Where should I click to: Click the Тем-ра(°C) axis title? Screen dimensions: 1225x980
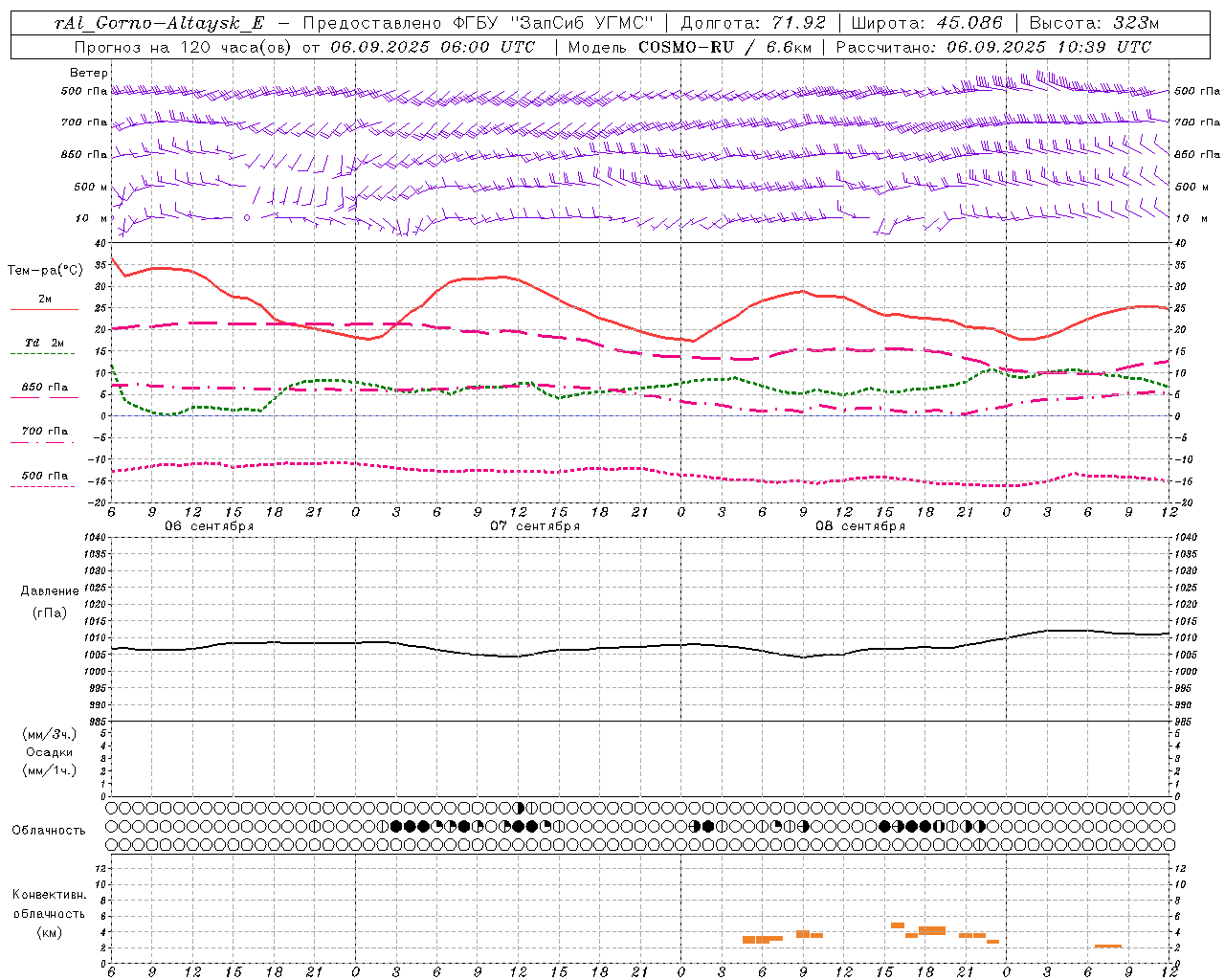click(45, 271)
